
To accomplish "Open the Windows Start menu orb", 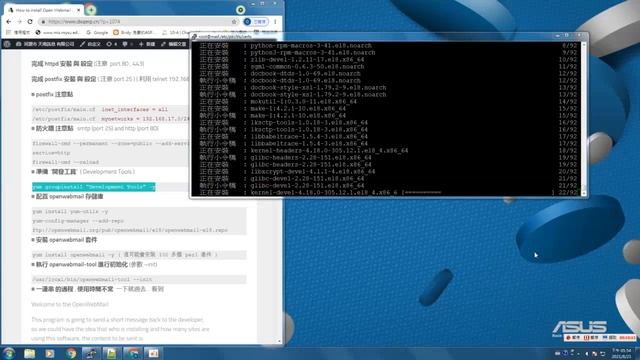I will pos(9,353).
